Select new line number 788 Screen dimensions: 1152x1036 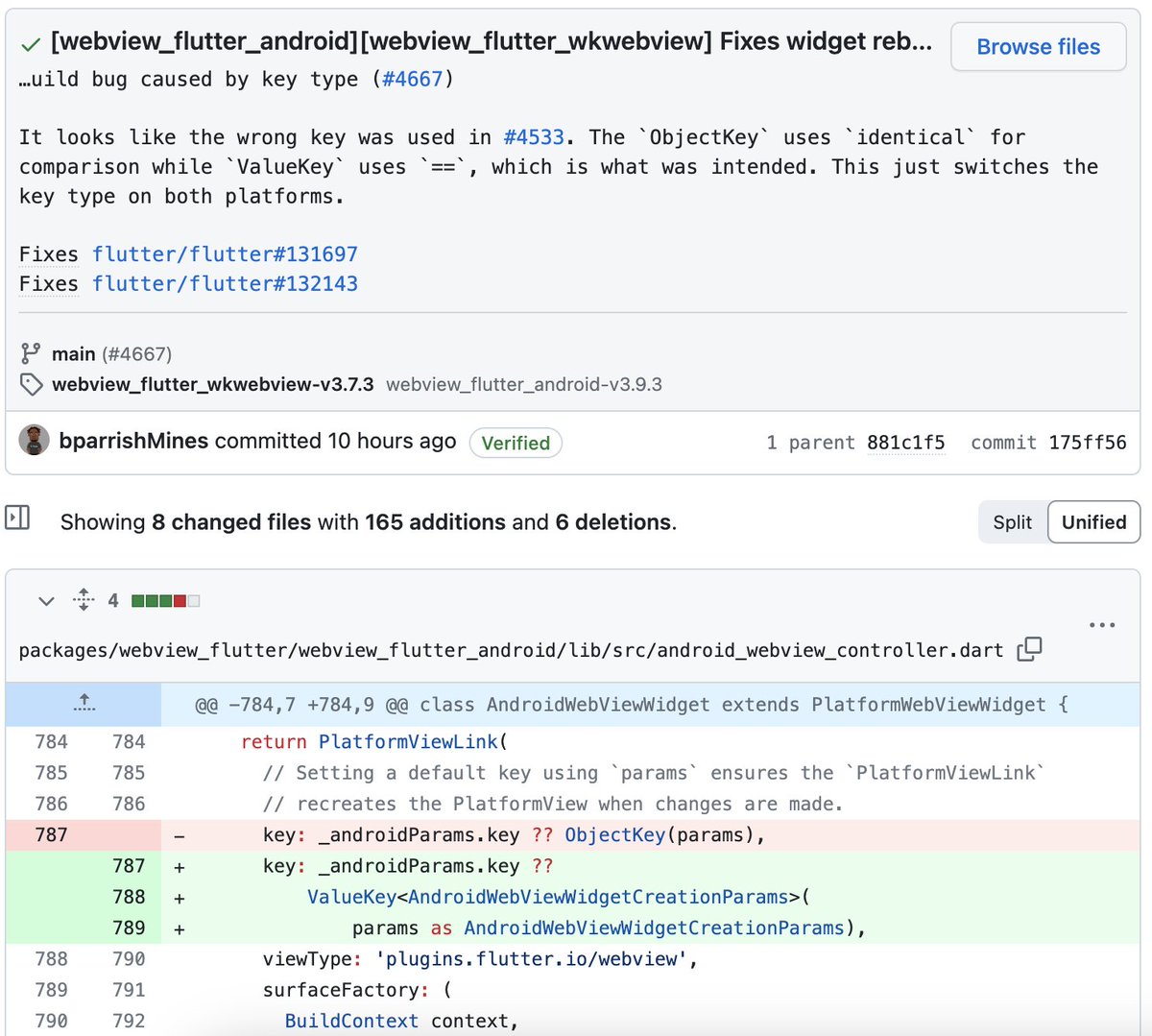[129, 897]
